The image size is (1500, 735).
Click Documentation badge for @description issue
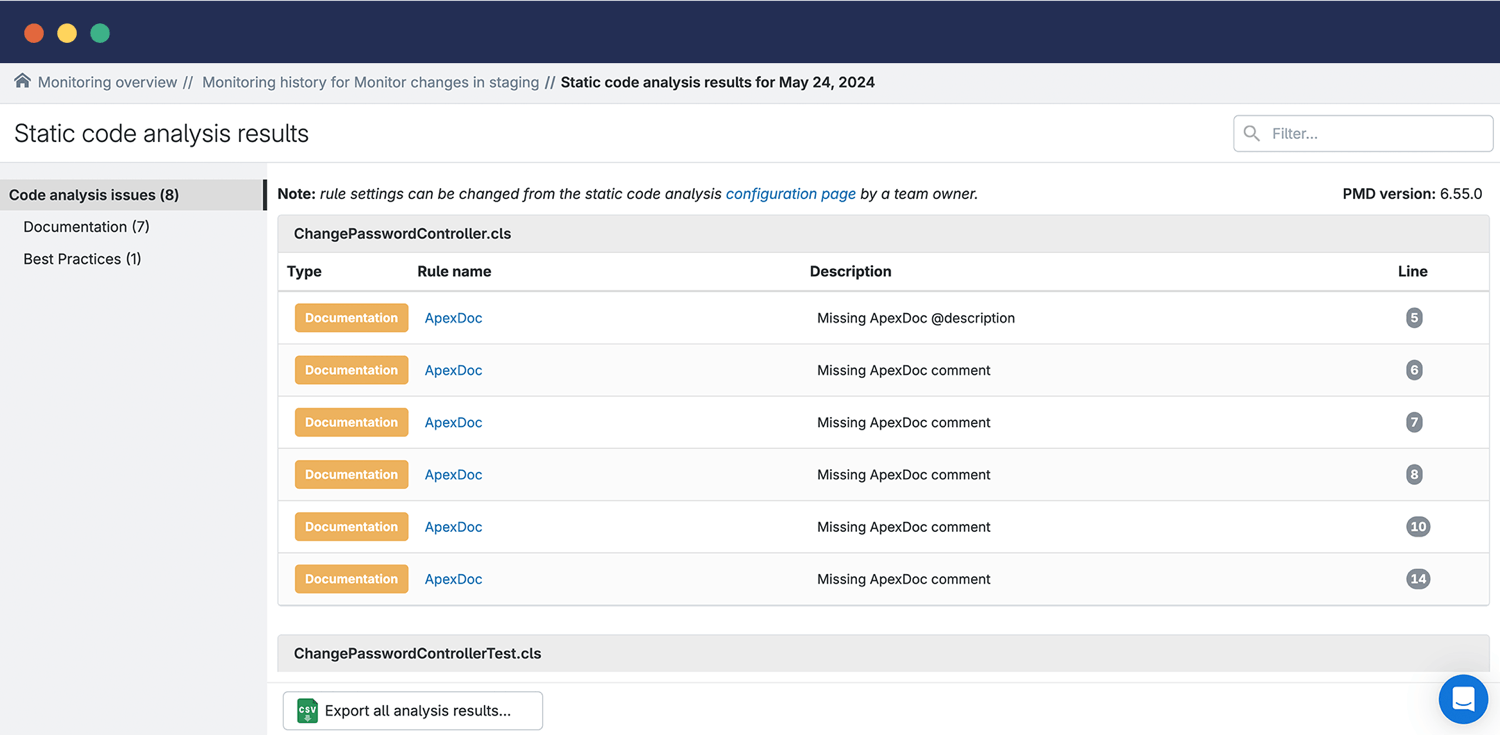(x=351, y=318)
